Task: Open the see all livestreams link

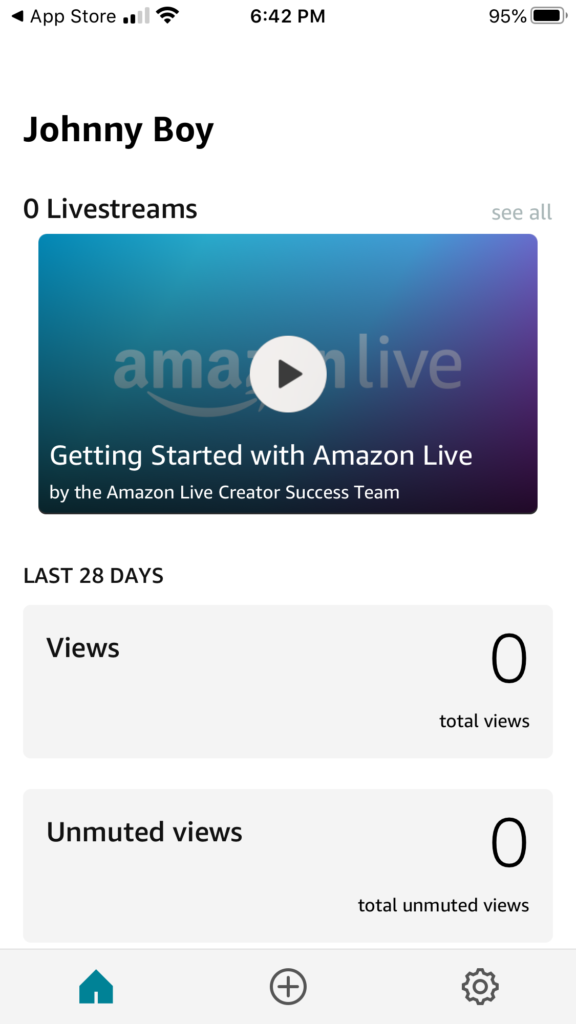Action: tap(521, 212)
